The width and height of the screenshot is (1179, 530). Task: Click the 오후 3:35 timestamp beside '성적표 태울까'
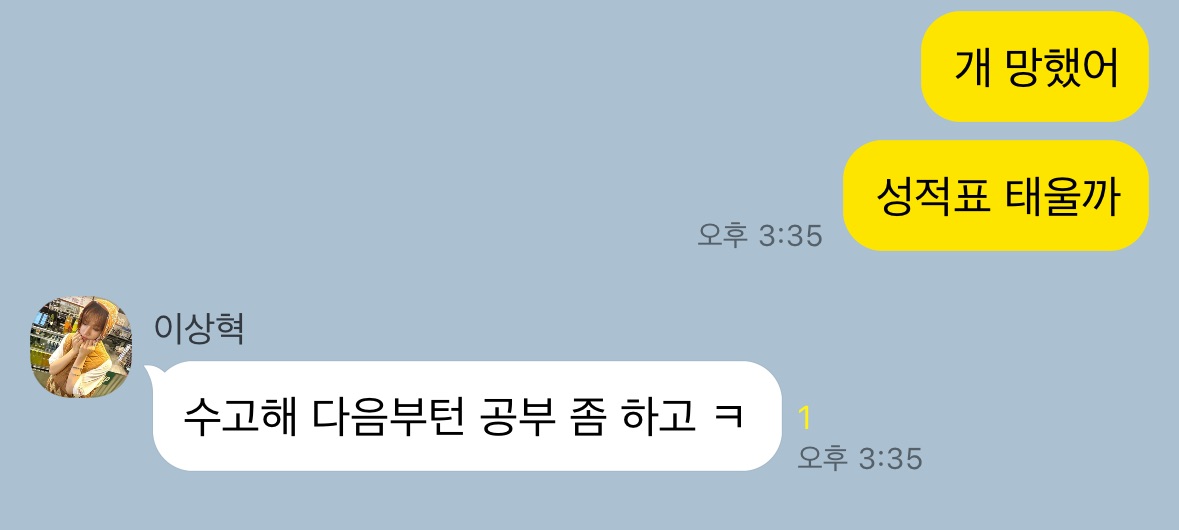tap(759, 235)
